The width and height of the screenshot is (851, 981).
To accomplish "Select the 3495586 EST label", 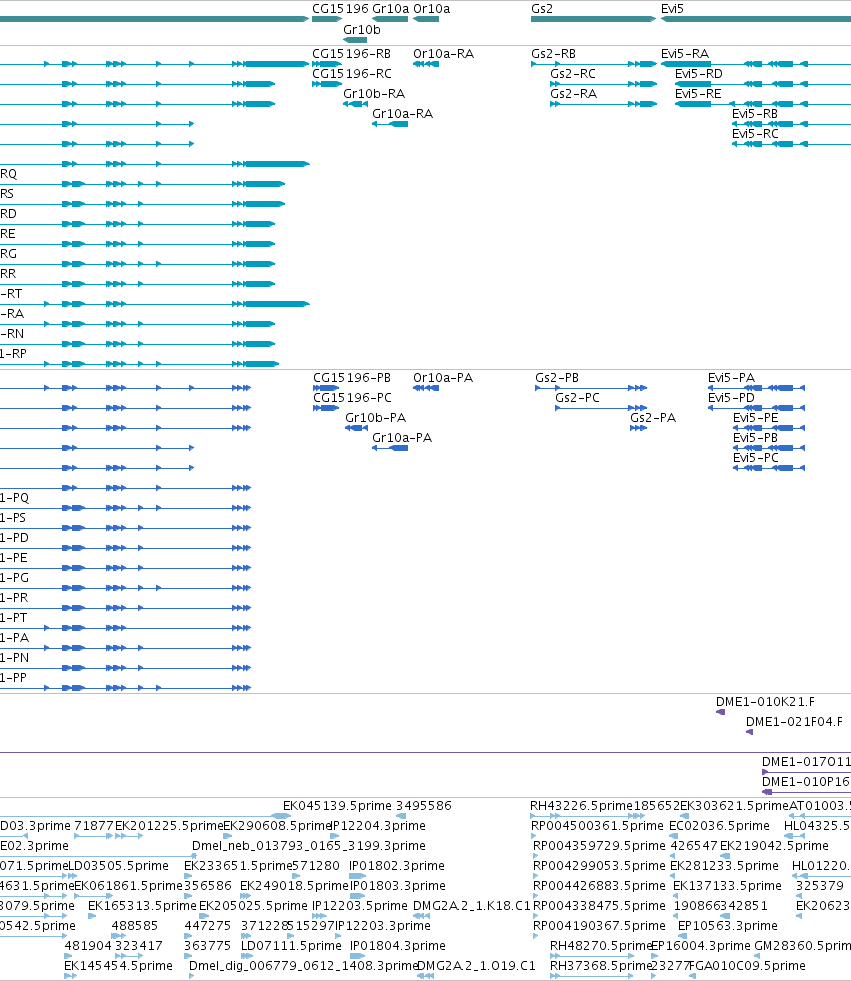I will 424,806.
